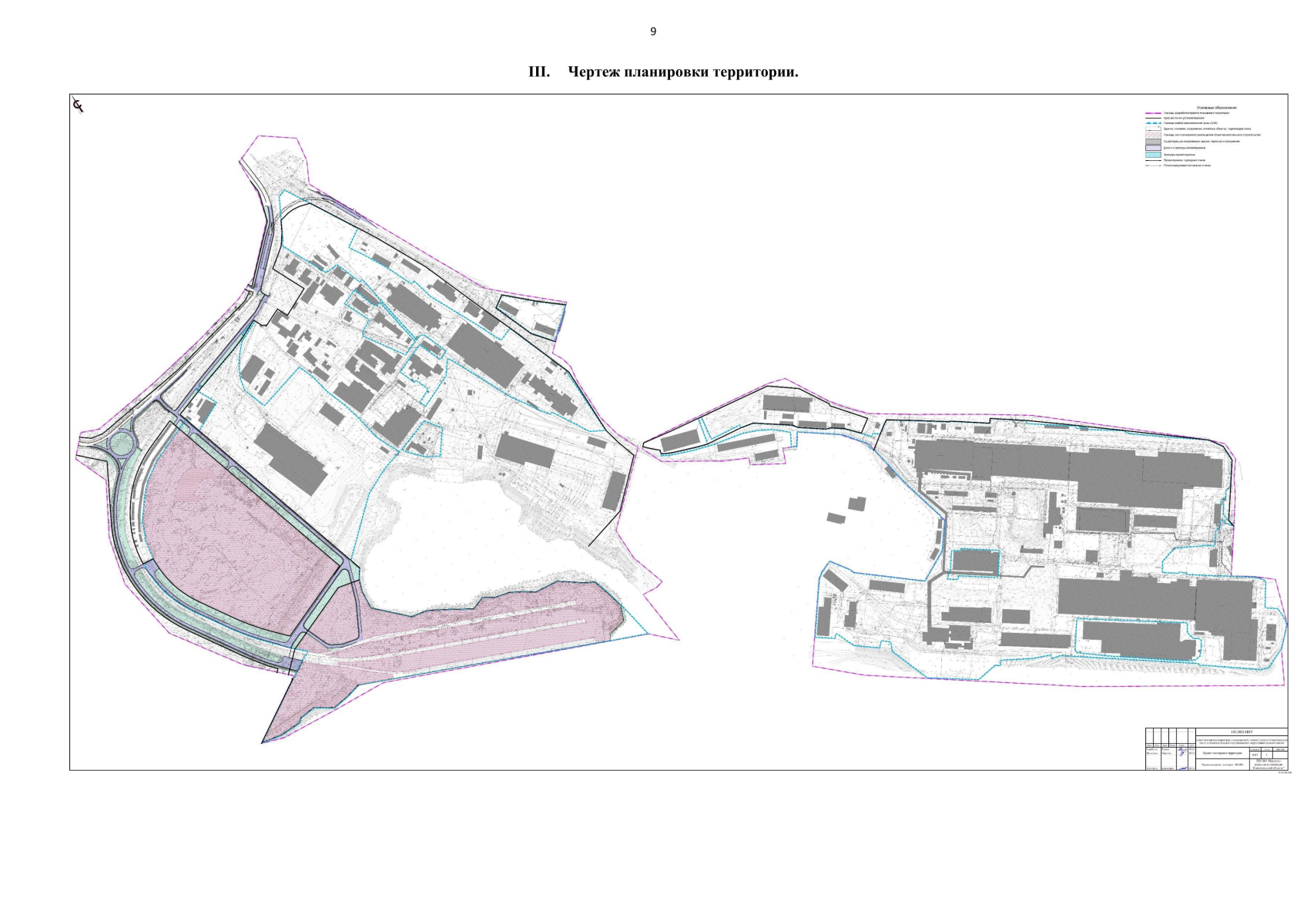
Task: Click the organization name cell in title block
Action: (1268, 765)
